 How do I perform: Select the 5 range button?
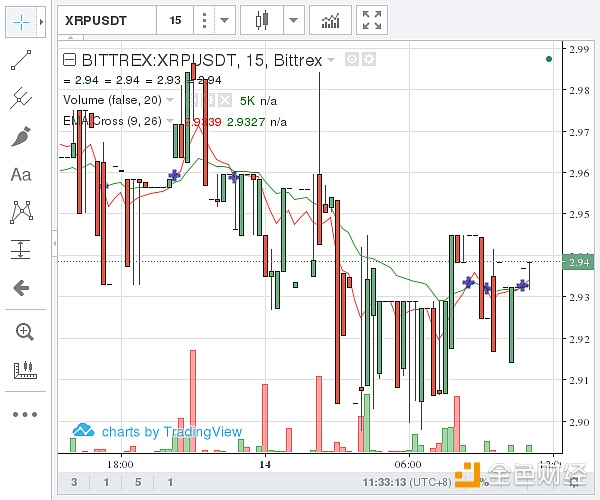click(x=138, y=482)
